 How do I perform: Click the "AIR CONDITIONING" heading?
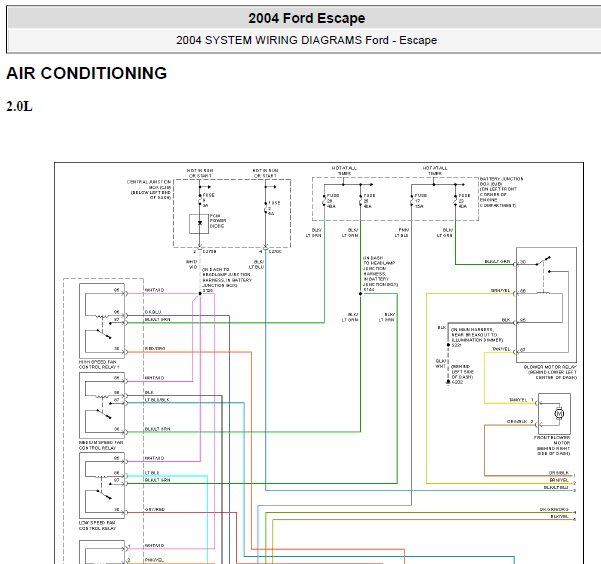(87, 73)
